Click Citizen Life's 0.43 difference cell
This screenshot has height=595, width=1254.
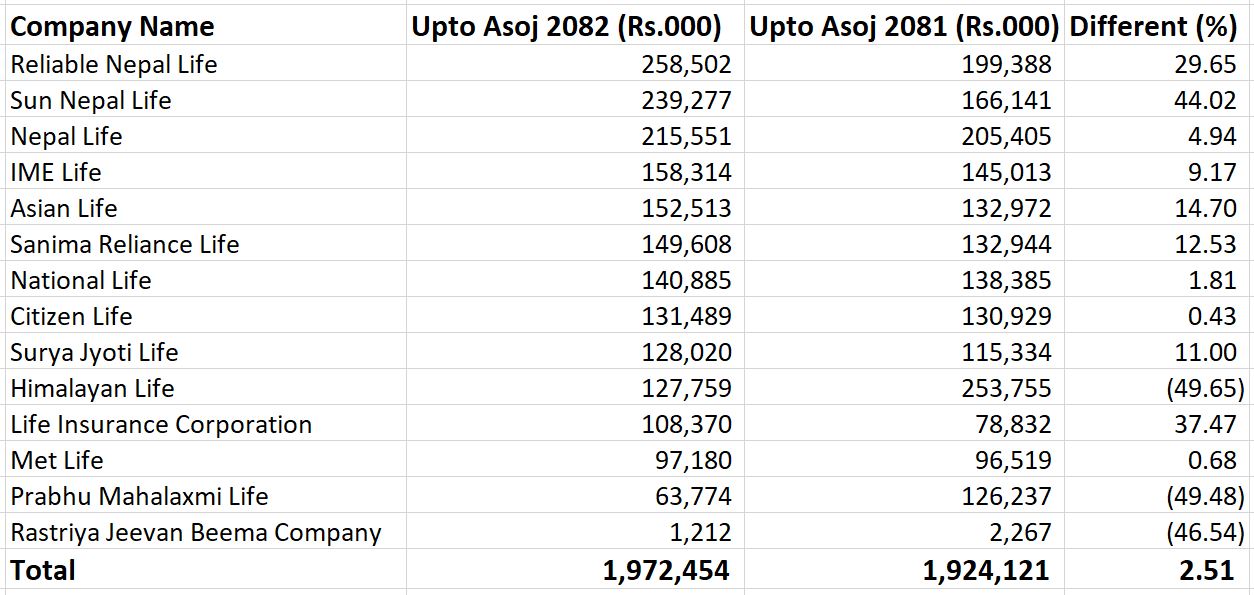click(x=1212, y=317)
